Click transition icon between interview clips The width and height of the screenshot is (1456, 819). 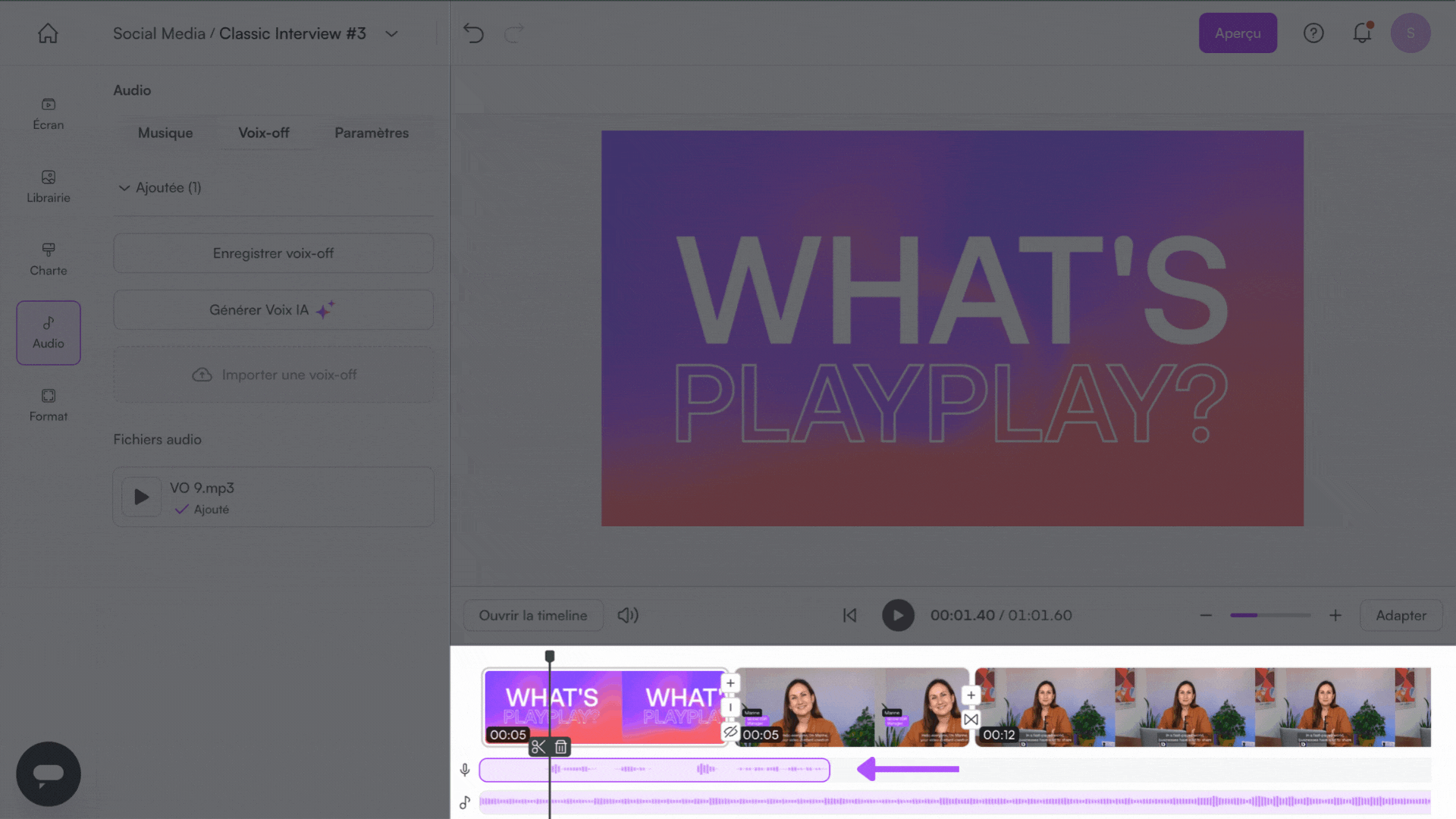coord(971,720)
